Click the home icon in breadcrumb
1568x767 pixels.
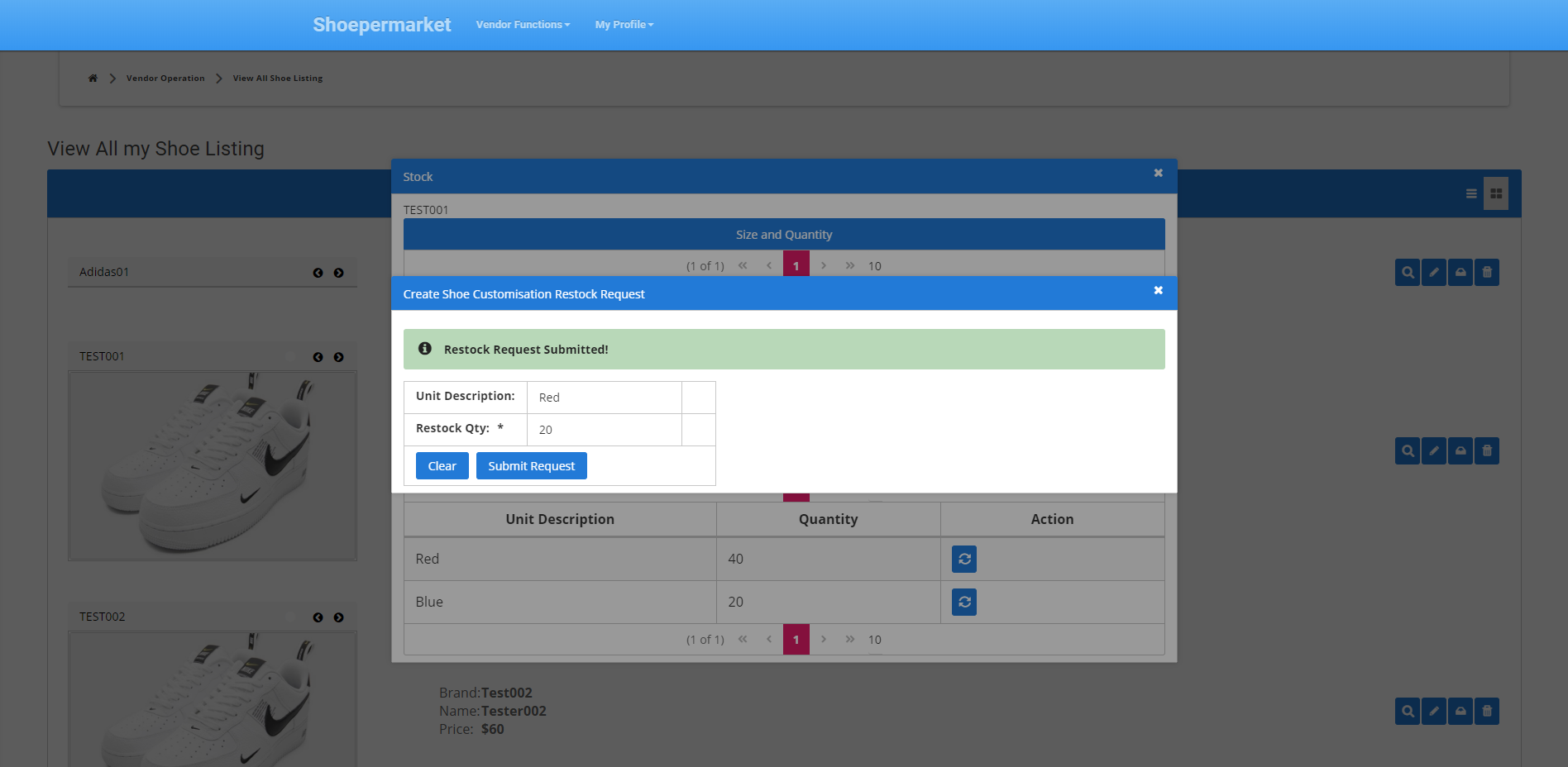tap(93, 79)
